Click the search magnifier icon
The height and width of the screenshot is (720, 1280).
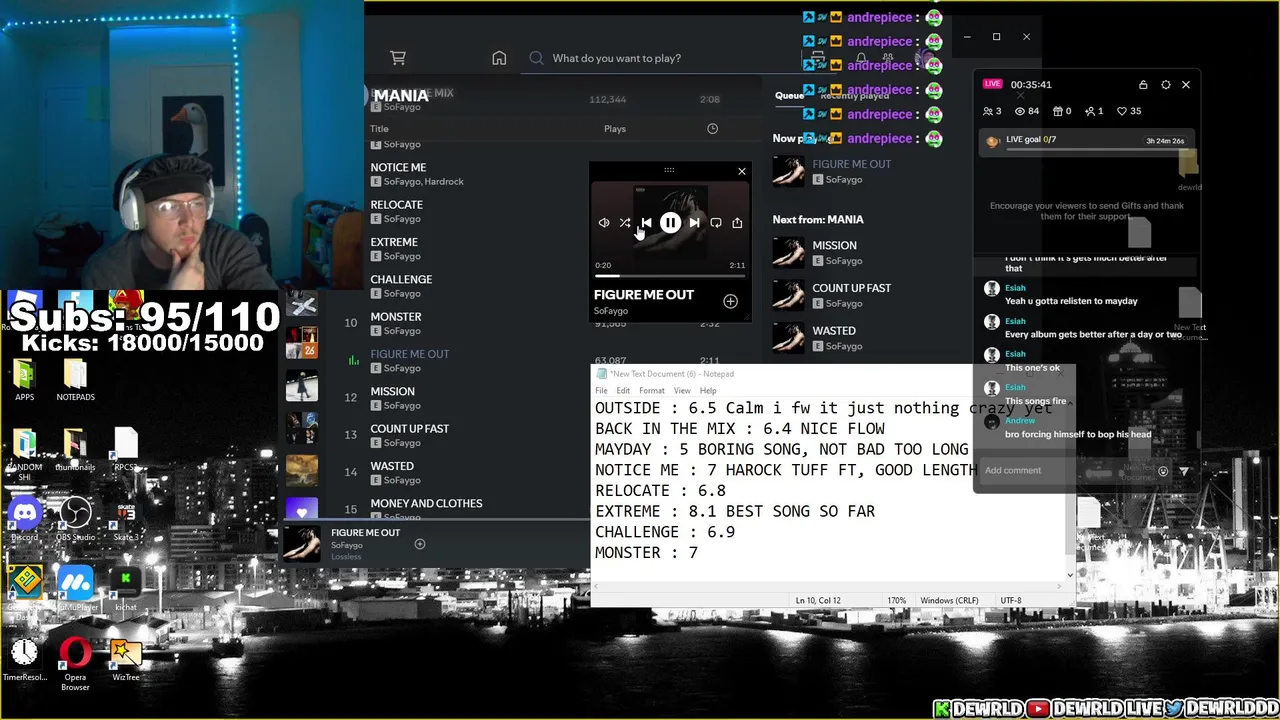[x=536, y=58]
